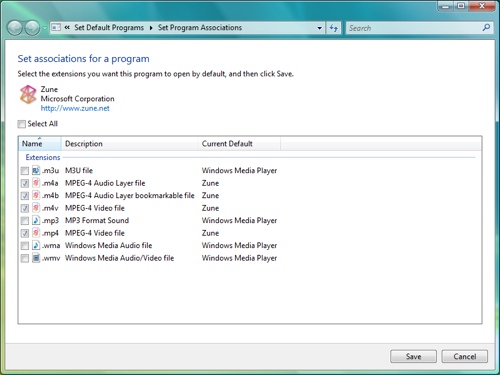The height and width of the screenshot is (375, 500).
Task: Click the Zune icon for .mp4
Action: [36, 233]
